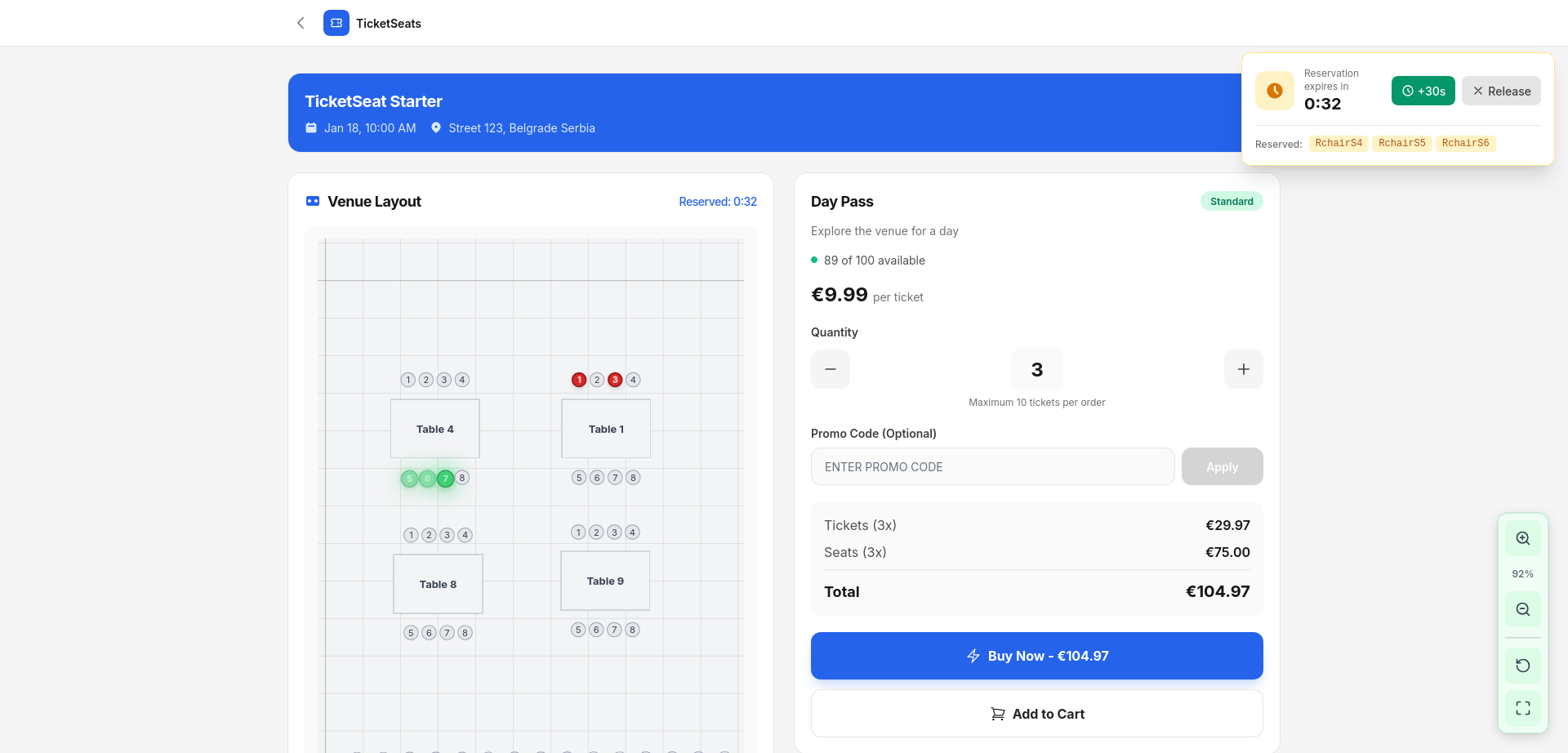Select seat 5 below Table 8

411,633
